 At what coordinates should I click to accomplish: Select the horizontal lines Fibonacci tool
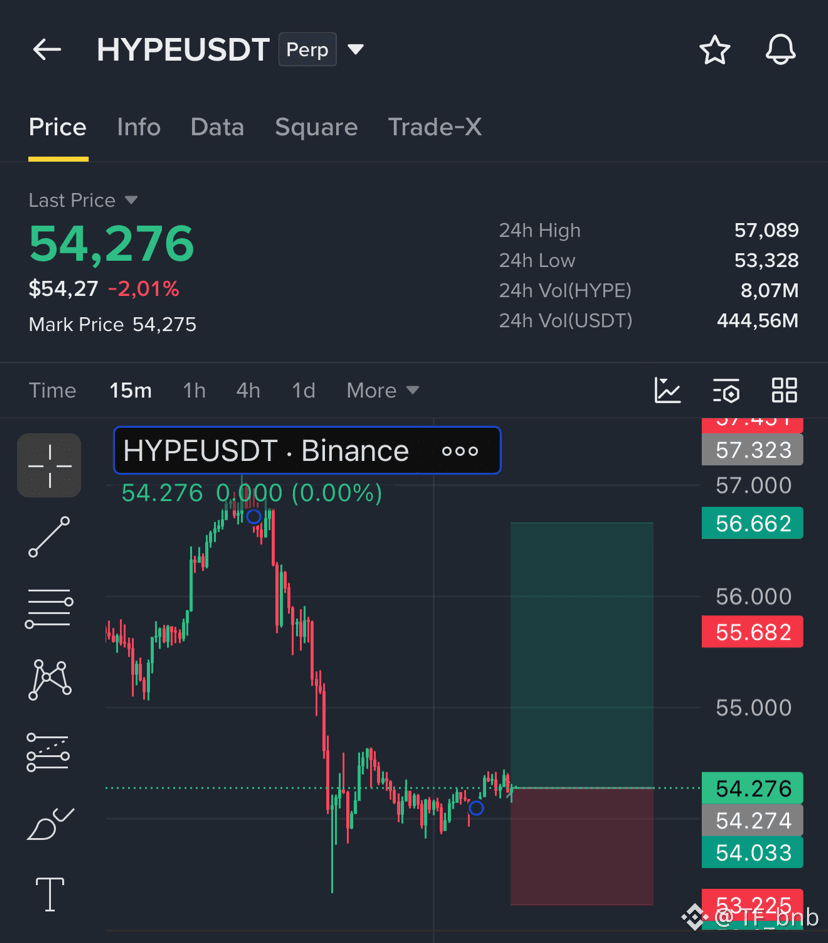coord(49,609)
